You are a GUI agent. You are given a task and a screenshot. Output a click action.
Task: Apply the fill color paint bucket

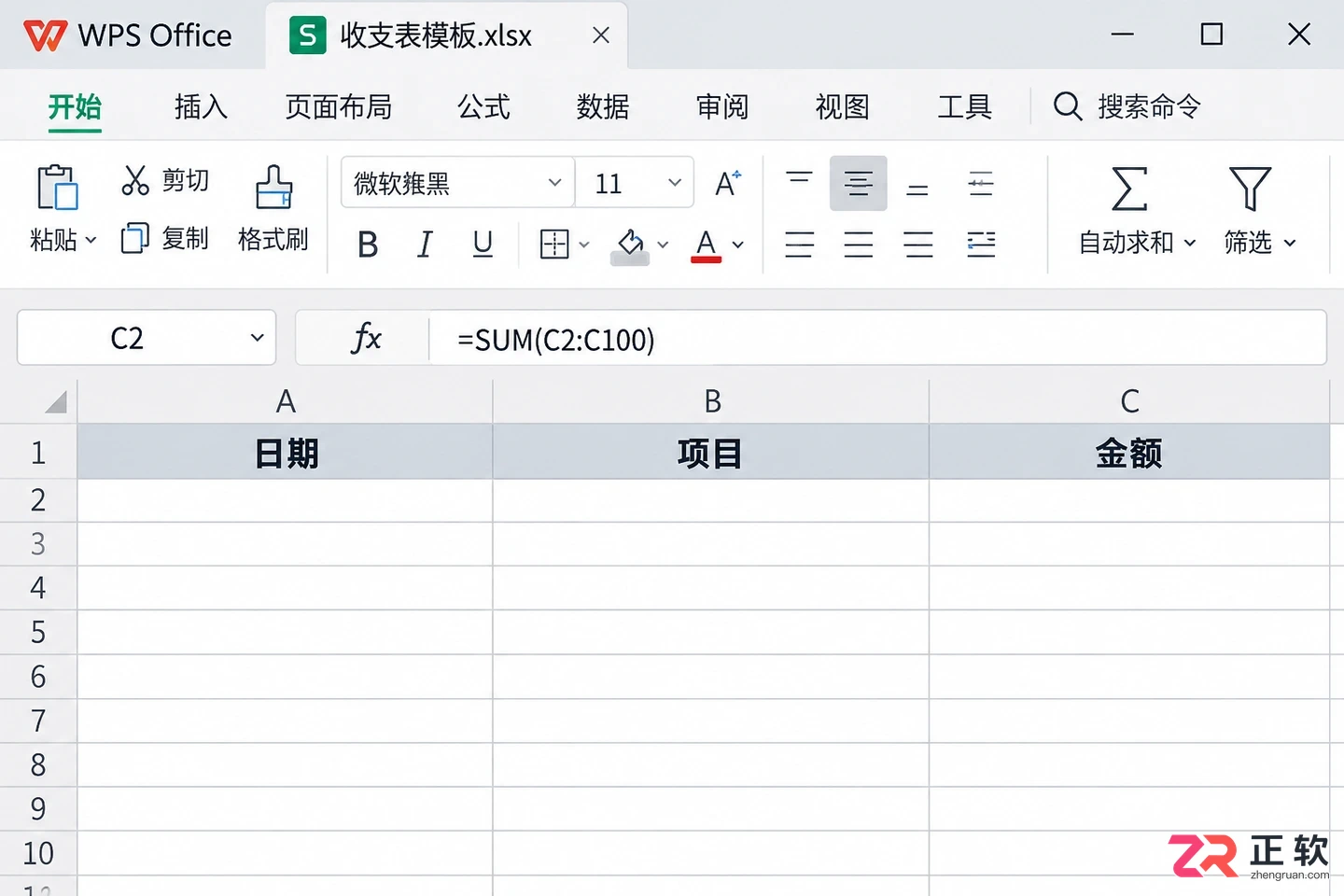tap(630, 246)
